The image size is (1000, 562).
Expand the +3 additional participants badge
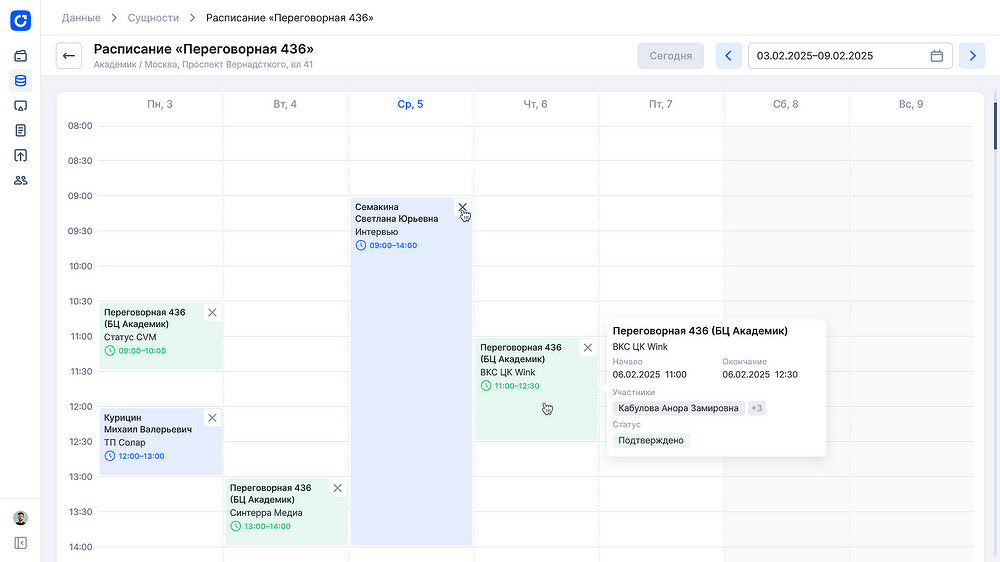(757, 408)
